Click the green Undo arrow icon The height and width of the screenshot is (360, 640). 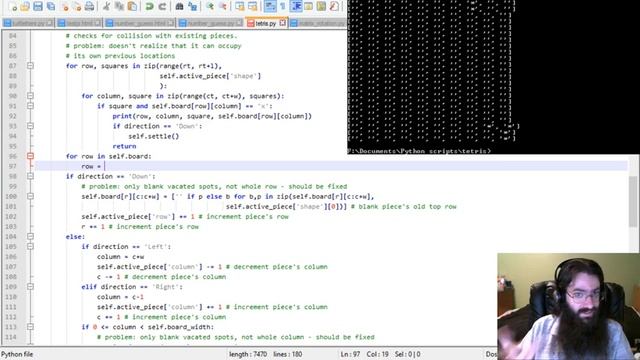tap(149, 6)
